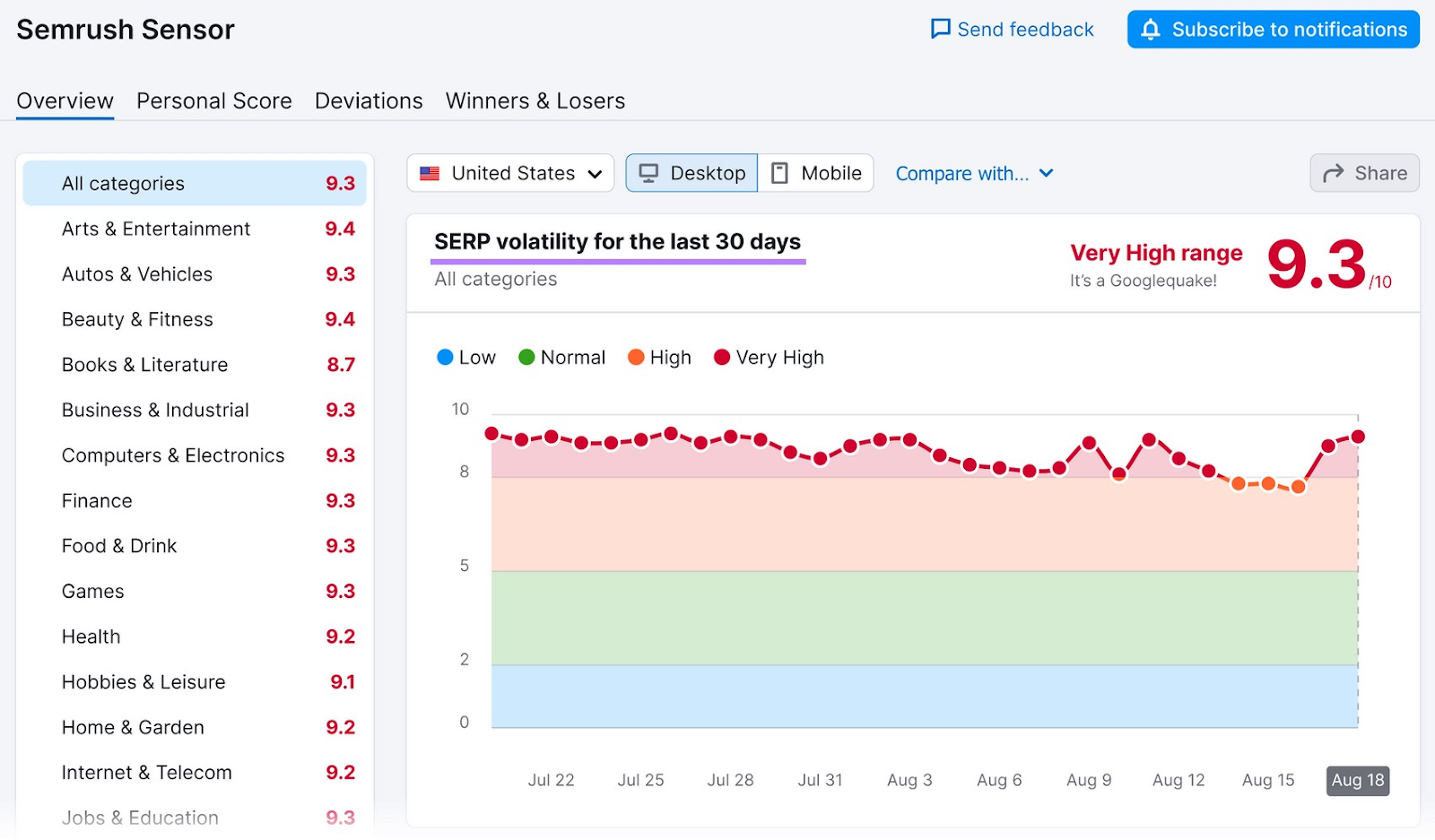Click the Send feedback chat icon
Image resolution: width=1435 pixels, height=840 pixels.
pos(938,29)
